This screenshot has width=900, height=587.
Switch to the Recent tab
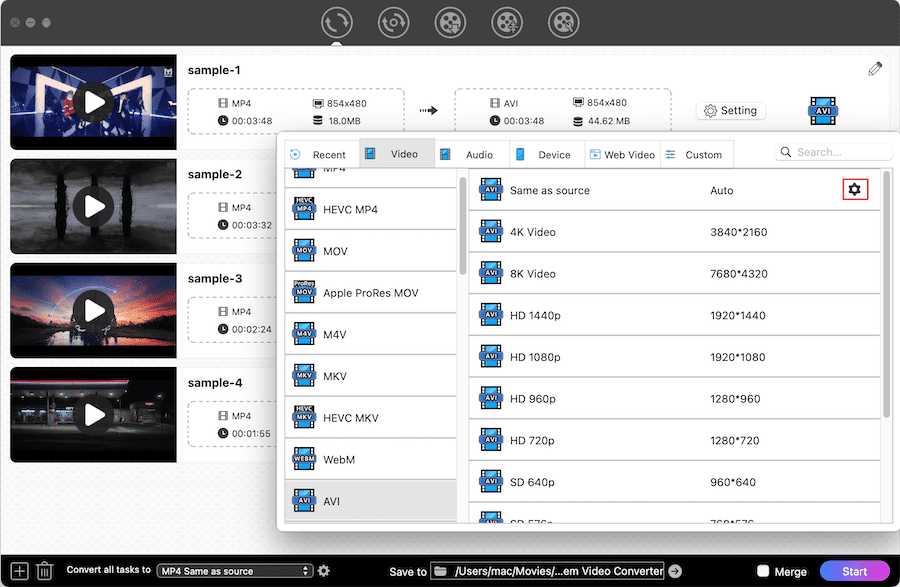point(322,154)
